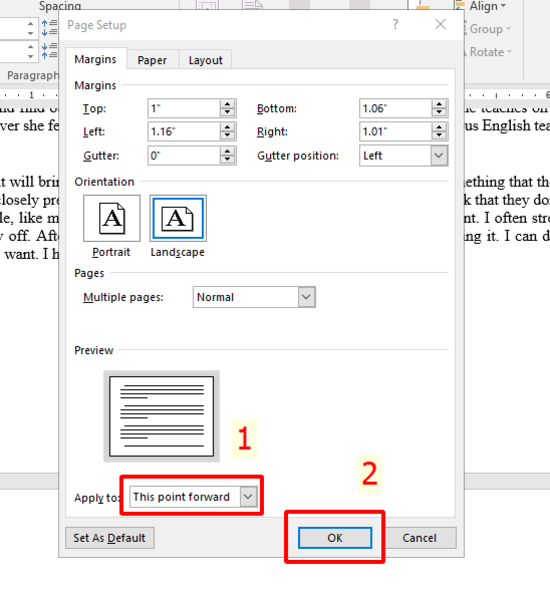Screen dimensions: 550x591
Task: Open the Multiple pages dropdown
Action: pos(254,297)
